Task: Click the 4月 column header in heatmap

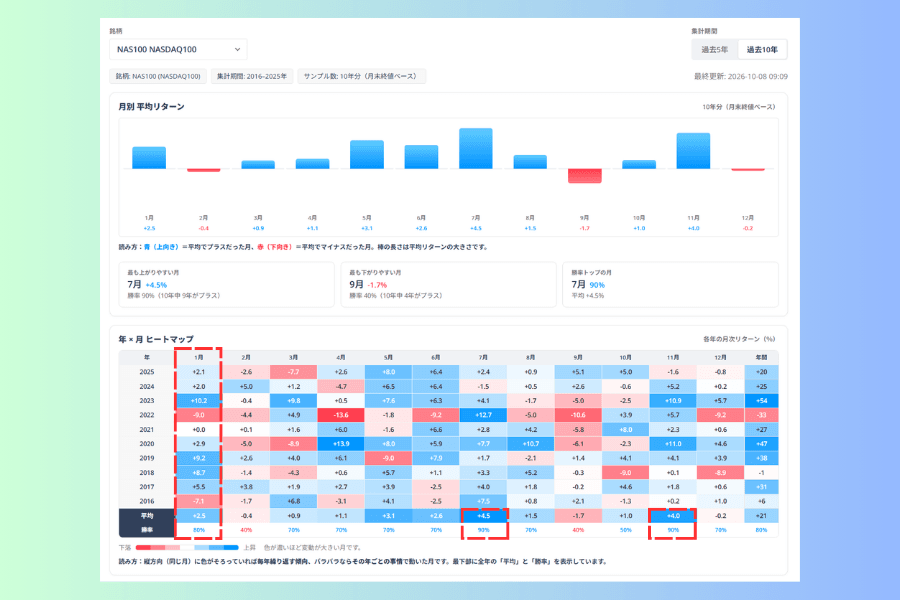Action: click(341, 357)
